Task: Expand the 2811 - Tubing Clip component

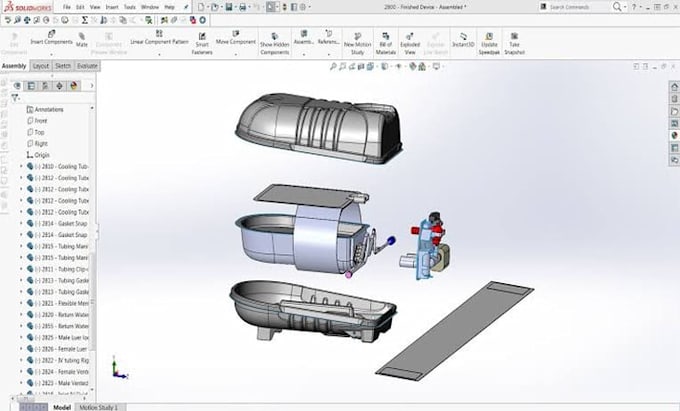Action: (21, 269)
